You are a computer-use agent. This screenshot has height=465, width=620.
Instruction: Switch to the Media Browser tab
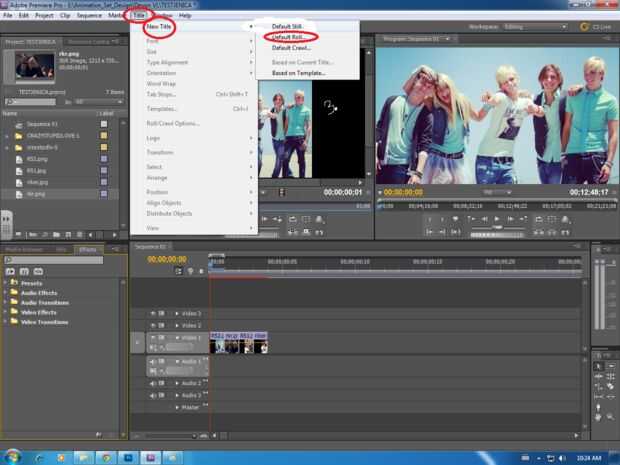(24, 250)
